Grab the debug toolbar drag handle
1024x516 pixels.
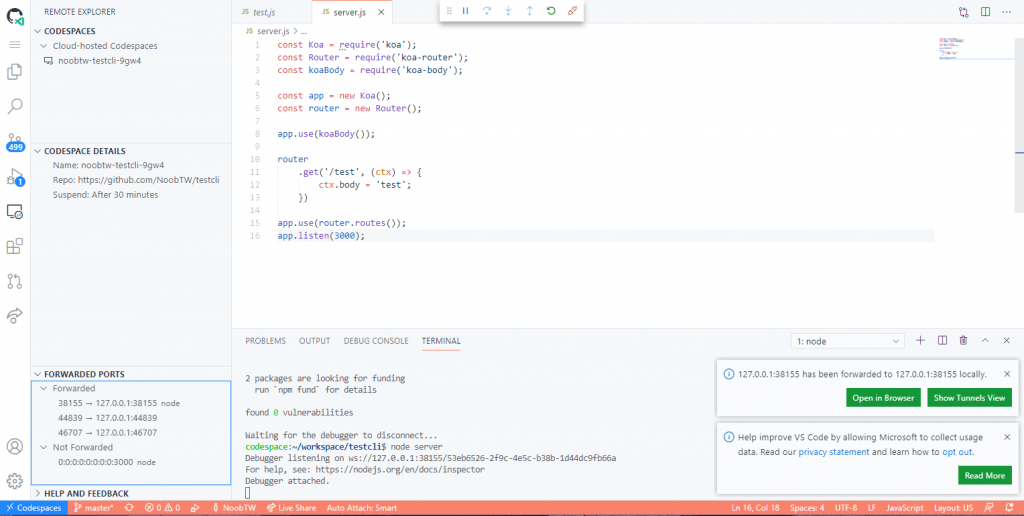coord(449,11)
